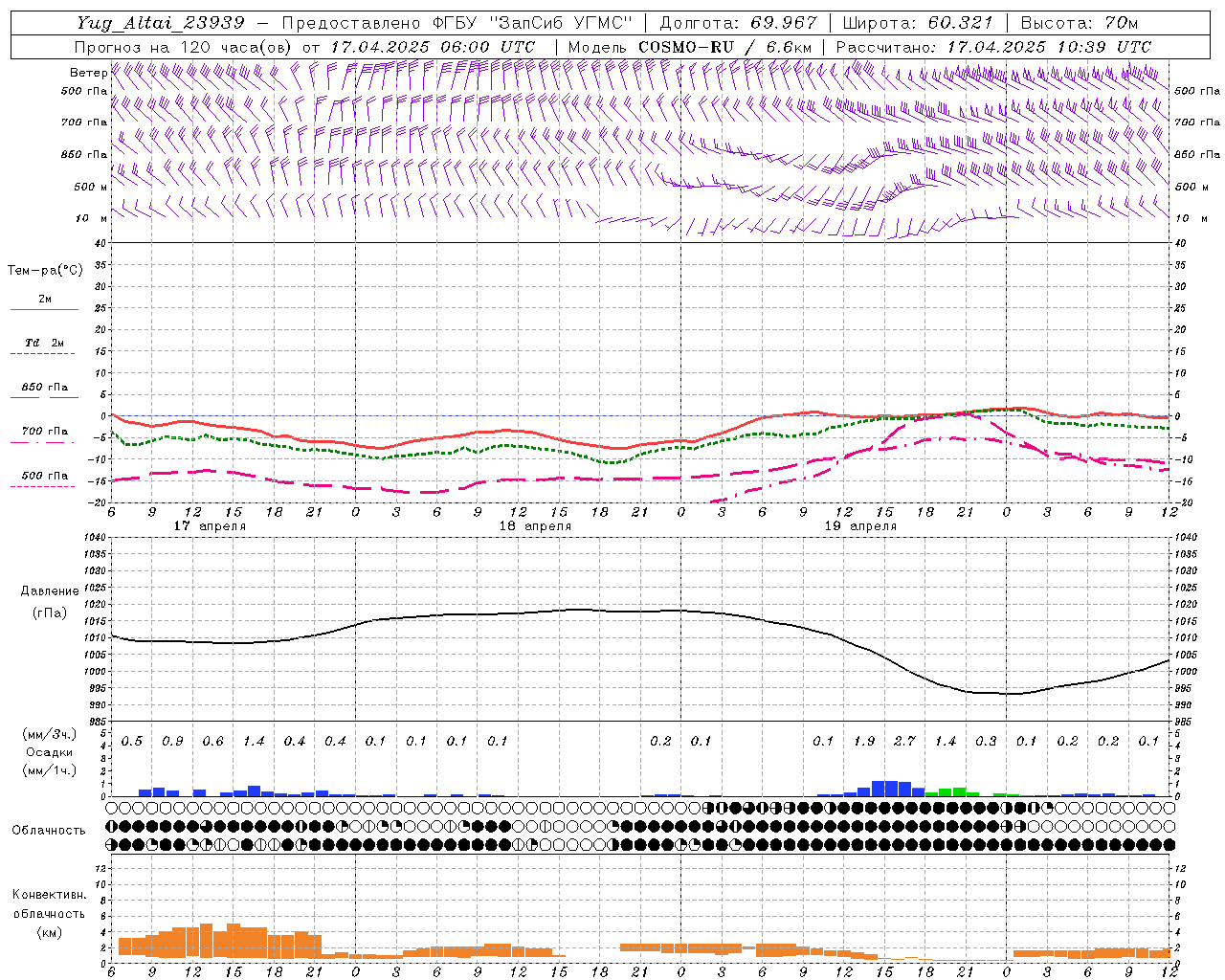
Task: Click the date label 18 апреля
Action: pyautogui.click(x=535, y=526)
